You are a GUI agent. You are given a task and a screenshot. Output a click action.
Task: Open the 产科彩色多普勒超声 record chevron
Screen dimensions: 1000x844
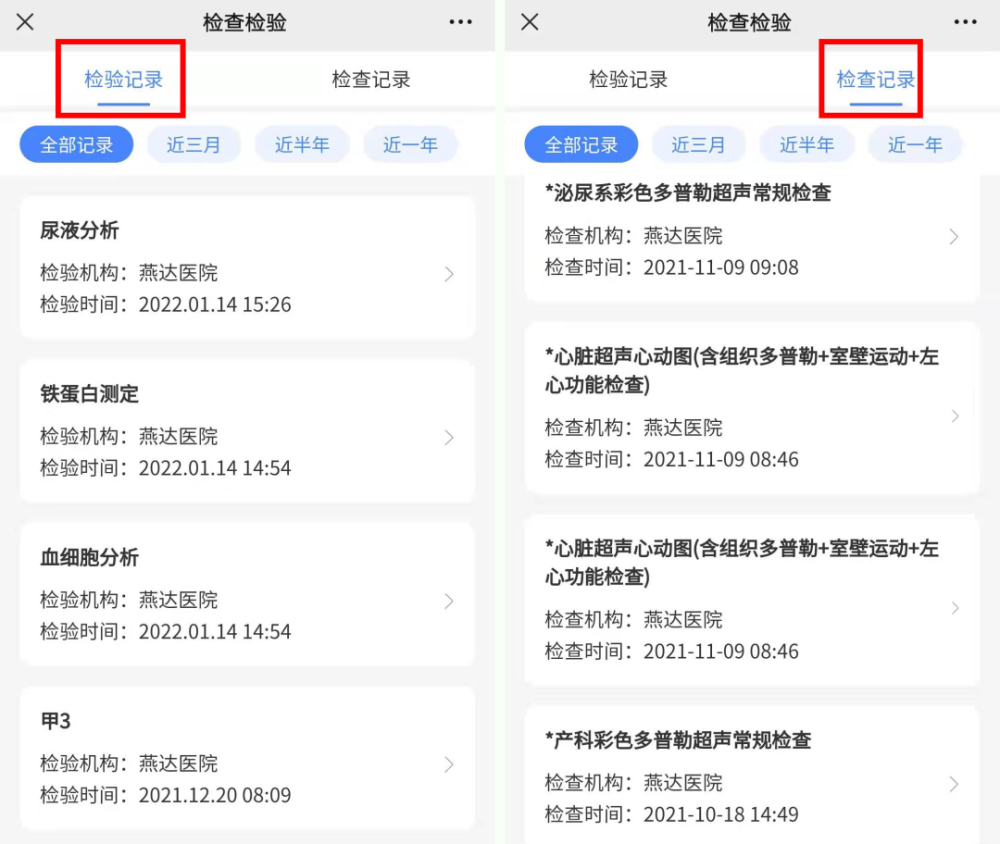956,783
